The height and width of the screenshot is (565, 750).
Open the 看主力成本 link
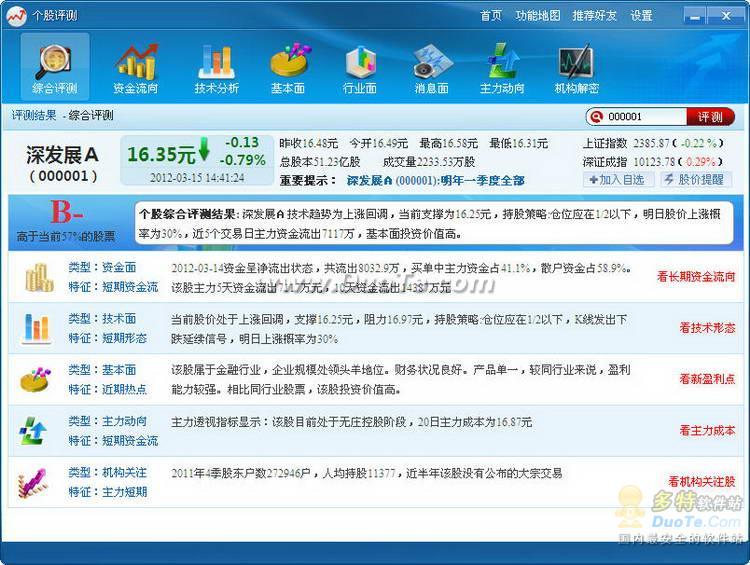(x=707, y=431)
